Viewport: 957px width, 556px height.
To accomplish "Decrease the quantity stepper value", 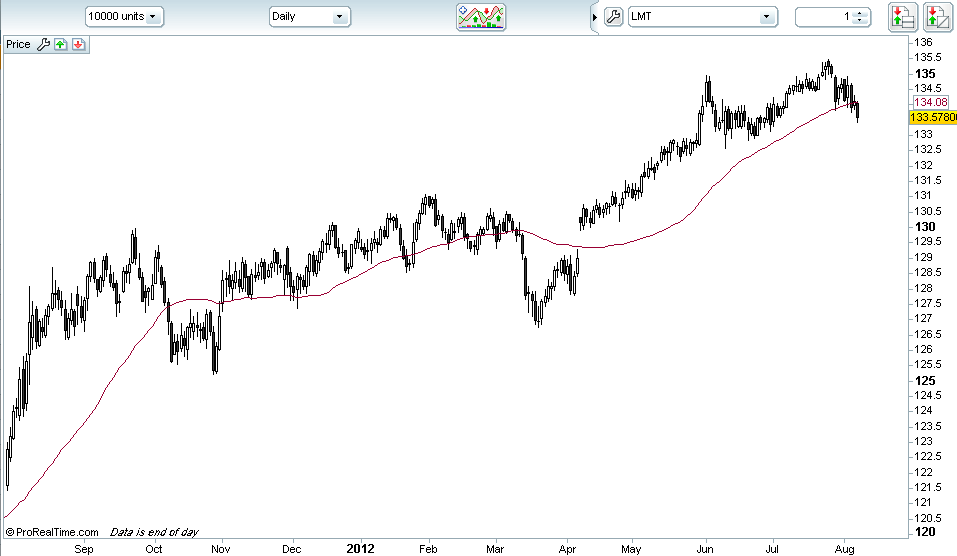I will coord(861,20).
